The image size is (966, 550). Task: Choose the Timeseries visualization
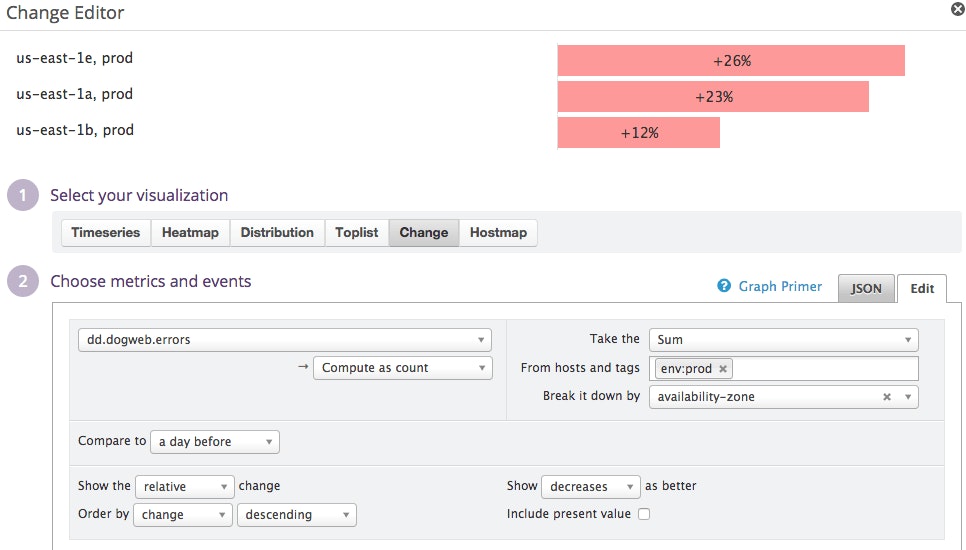click(x=106, y=233)
